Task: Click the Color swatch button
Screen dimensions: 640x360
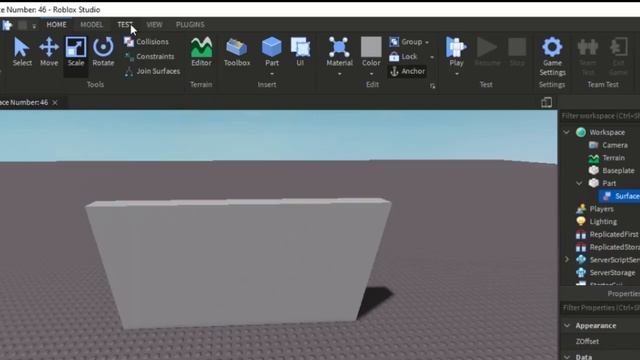Action: point(371,52)
